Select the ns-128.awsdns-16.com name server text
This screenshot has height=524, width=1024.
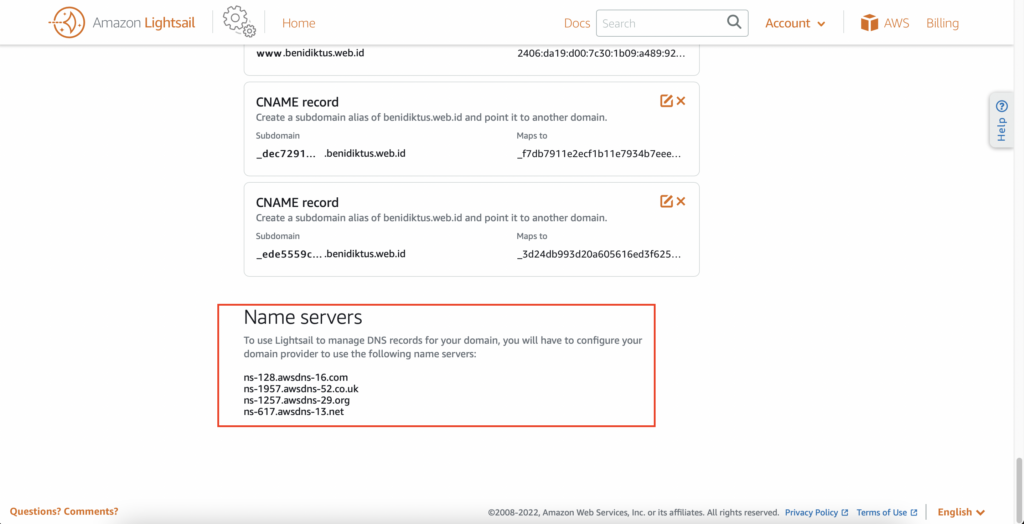[296, 377]
